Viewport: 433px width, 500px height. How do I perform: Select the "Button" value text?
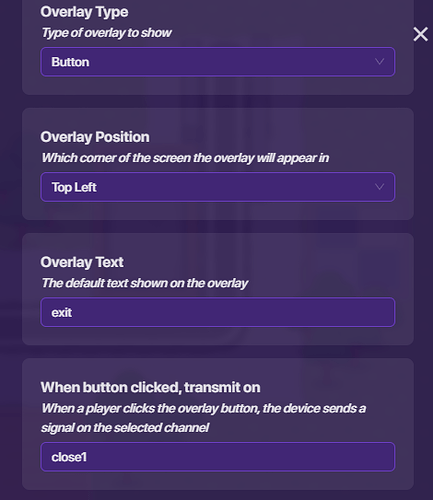[x=70, y=62]
